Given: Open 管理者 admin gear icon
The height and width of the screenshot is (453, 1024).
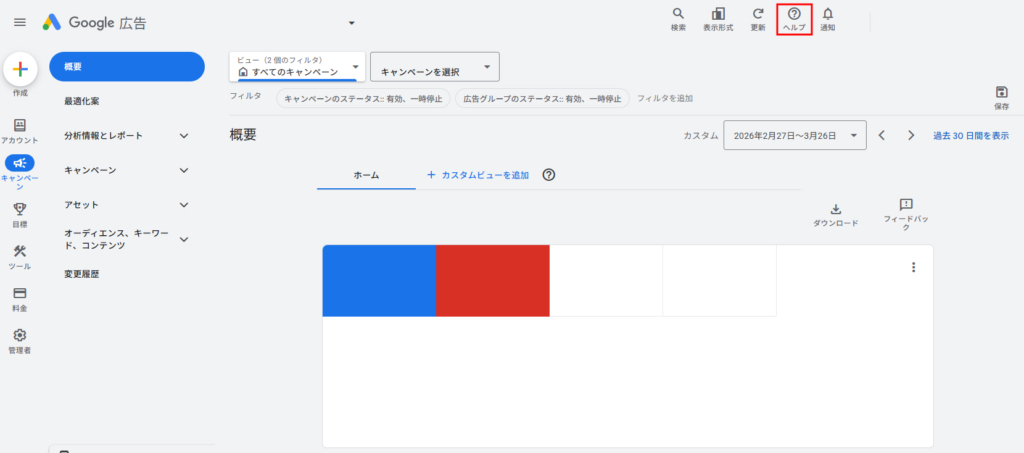Looking at the screenshot, I should [20, 336].
